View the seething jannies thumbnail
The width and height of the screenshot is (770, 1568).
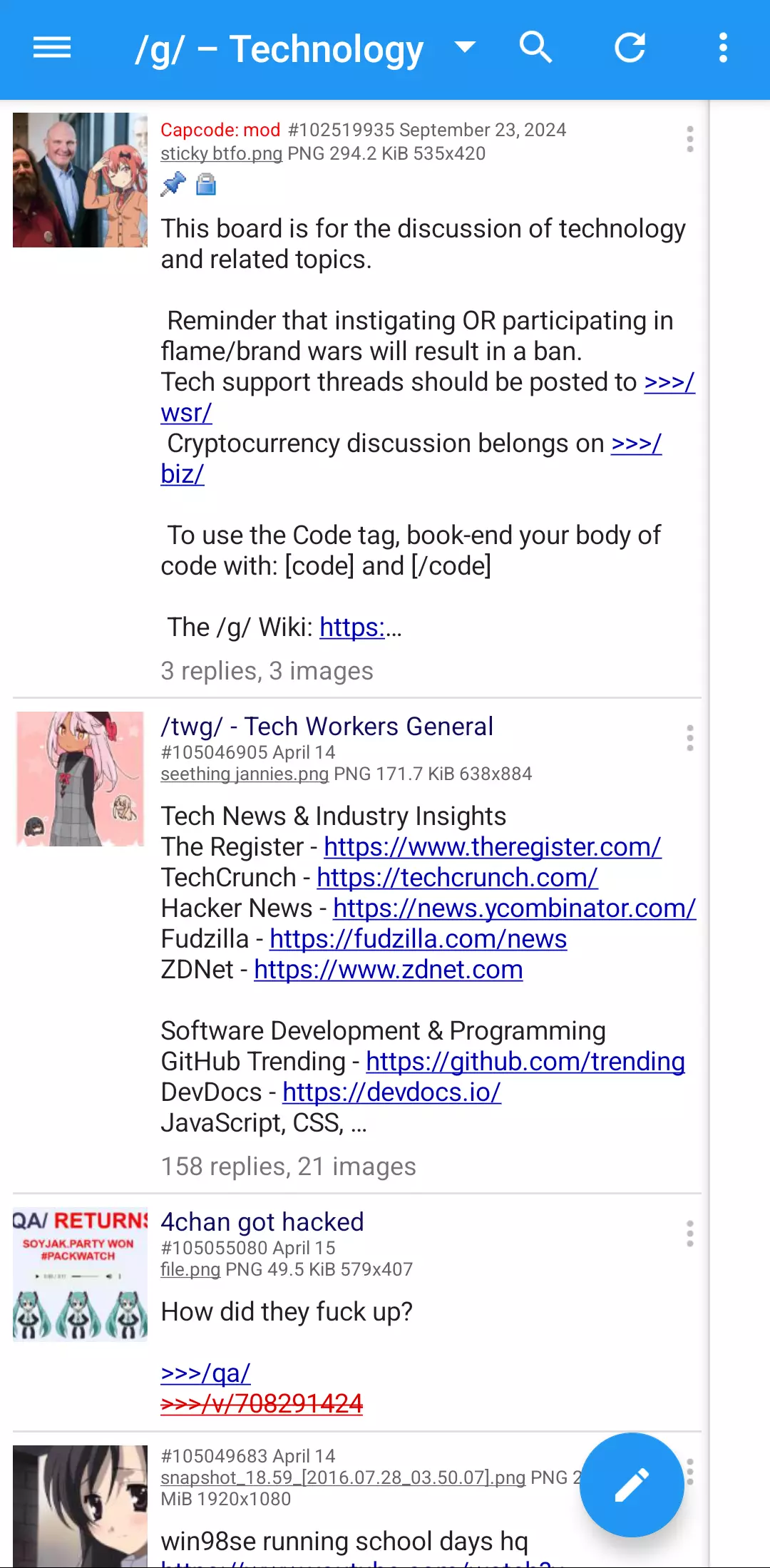pos(80,779)
